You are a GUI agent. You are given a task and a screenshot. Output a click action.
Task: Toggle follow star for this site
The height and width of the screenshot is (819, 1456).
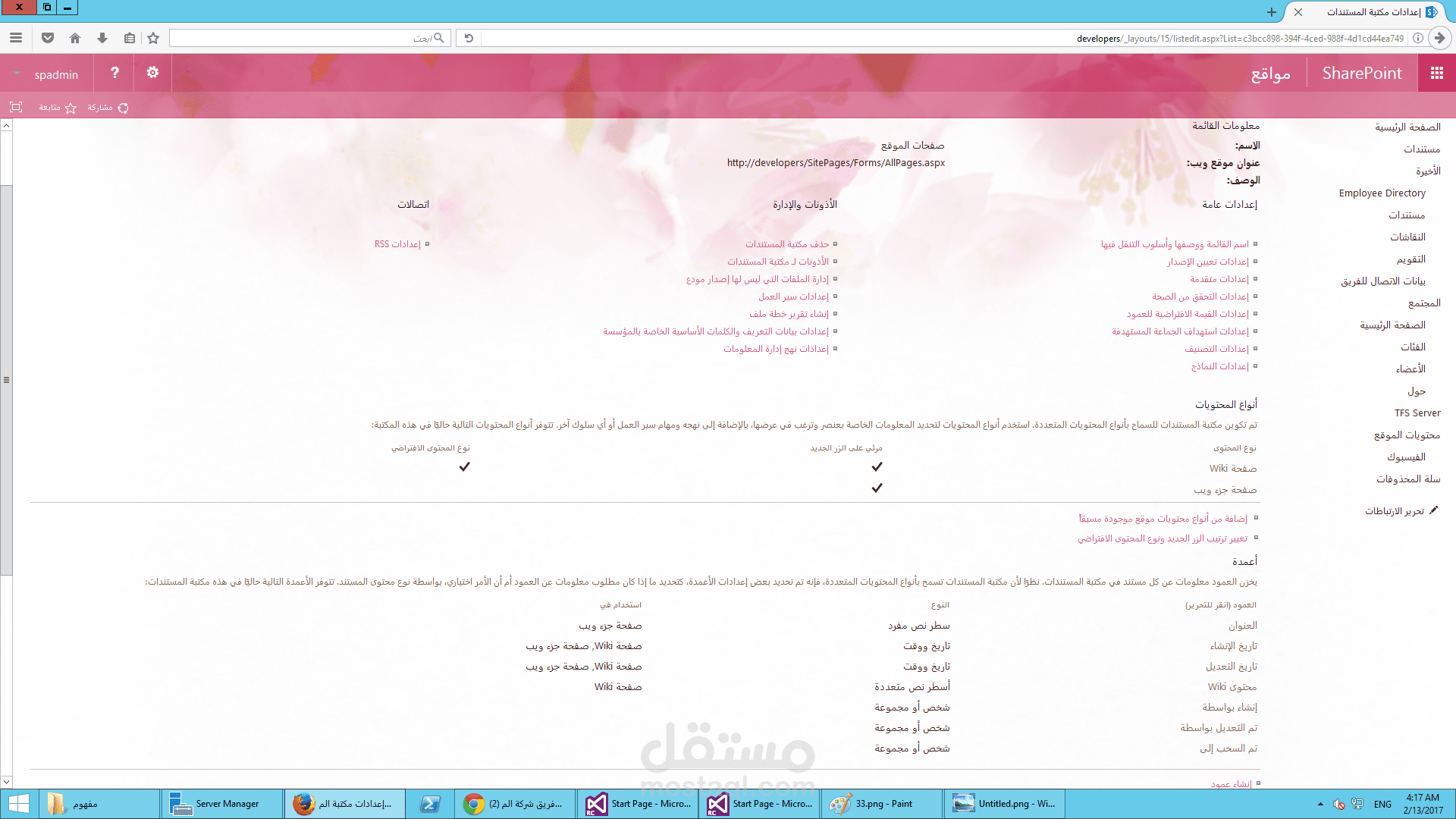71,108
